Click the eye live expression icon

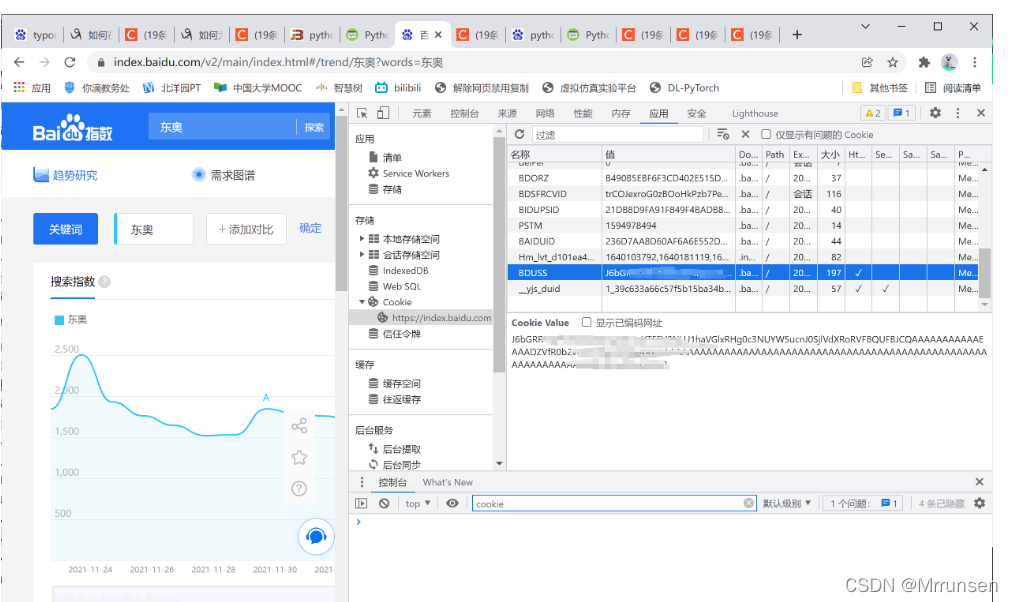[452, 503]
